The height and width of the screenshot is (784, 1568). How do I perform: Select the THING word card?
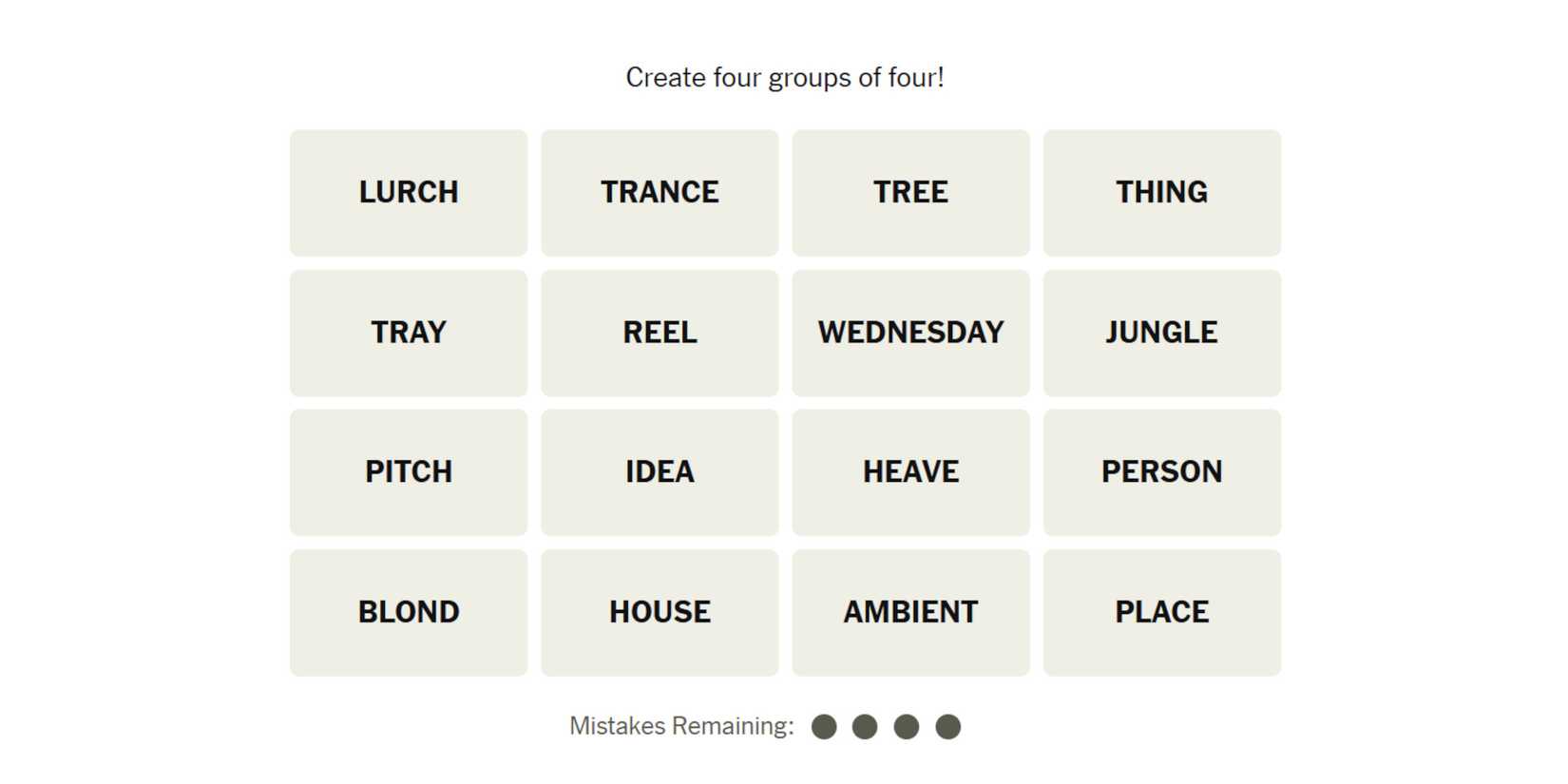[x=1161, y=193]
